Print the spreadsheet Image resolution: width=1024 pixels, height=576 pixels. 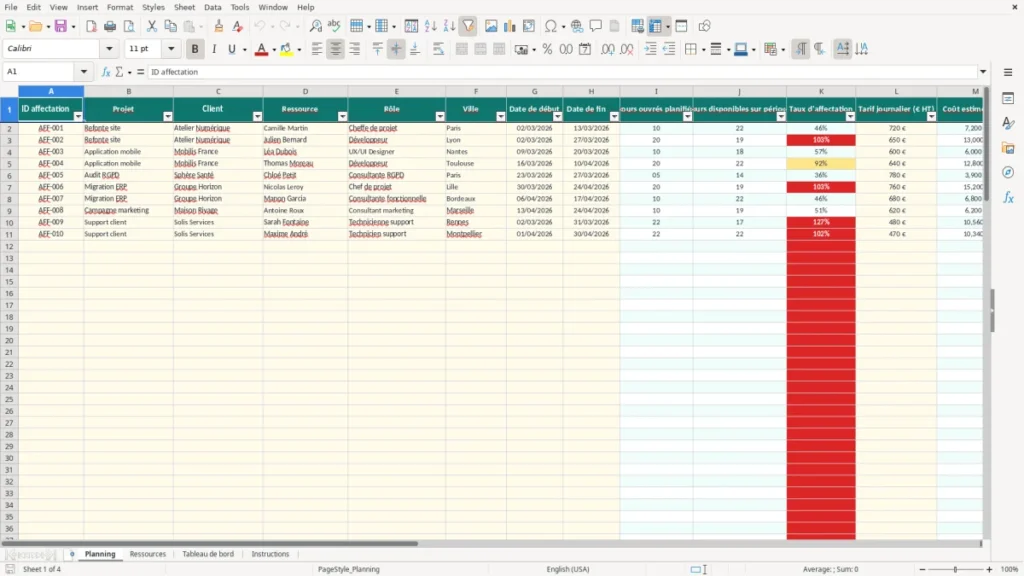coord(110,26)
